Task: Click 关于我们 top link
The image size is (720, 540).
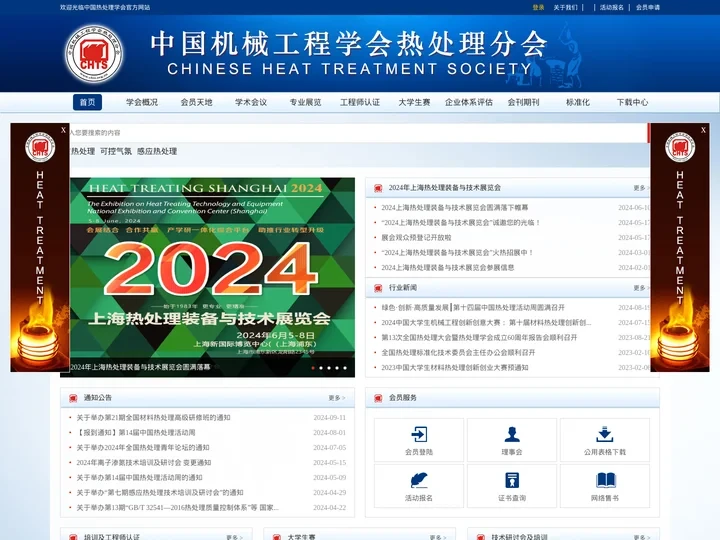Action: pyautogui.click(x=565, y=7)
